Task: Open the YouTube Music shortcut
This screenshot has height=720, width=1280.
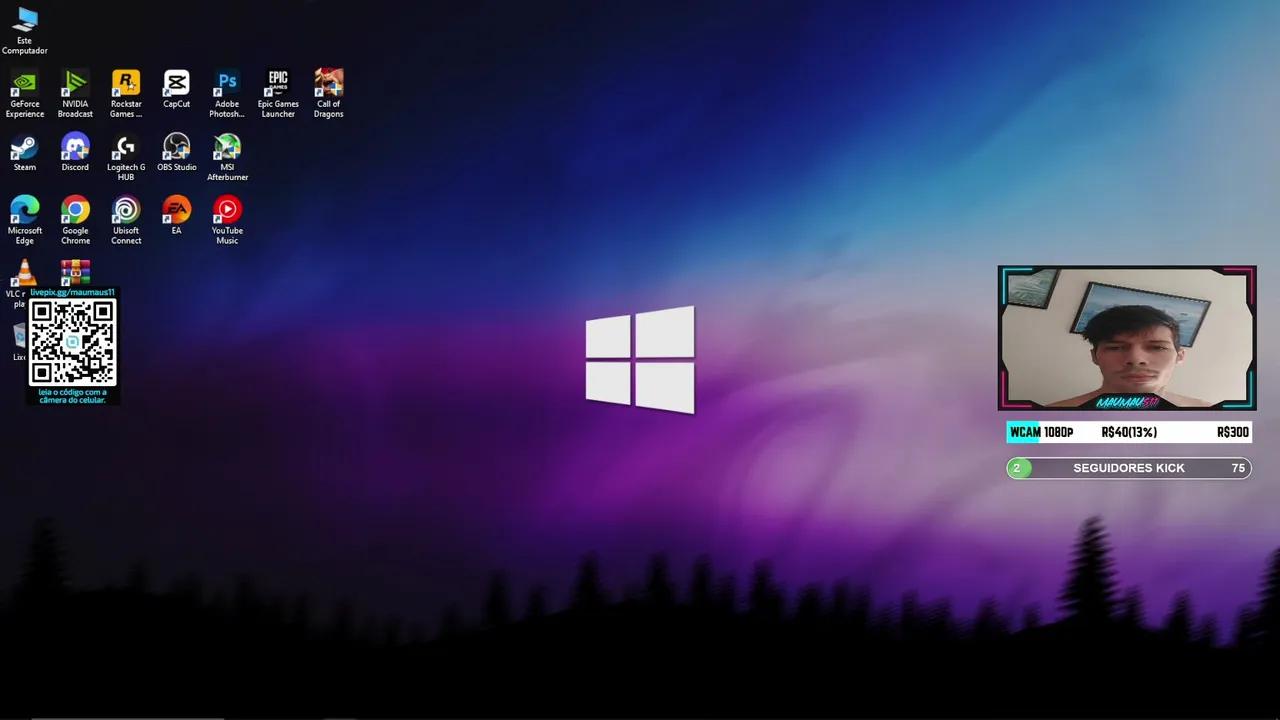Action: pyautogui.click(x=227, y=221)
